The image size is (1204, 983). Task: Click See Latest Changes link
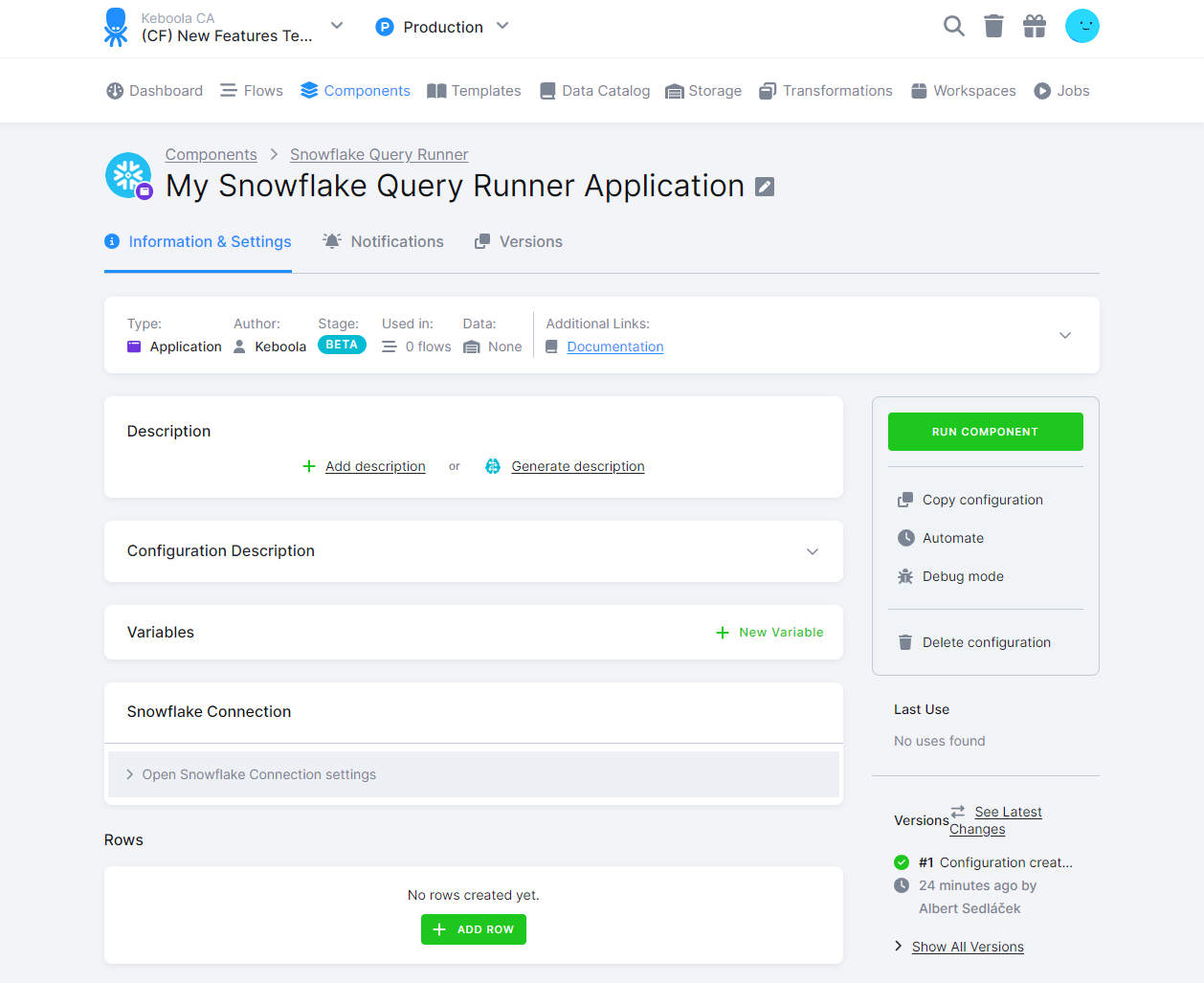click(x=995, y=820)
